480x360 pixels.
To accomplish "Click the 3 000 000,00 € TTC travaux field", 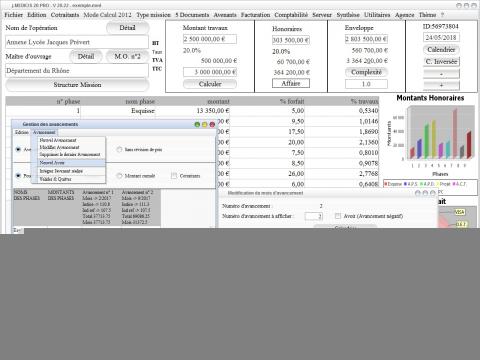I will pyautogui.click(x=210, y=72).
